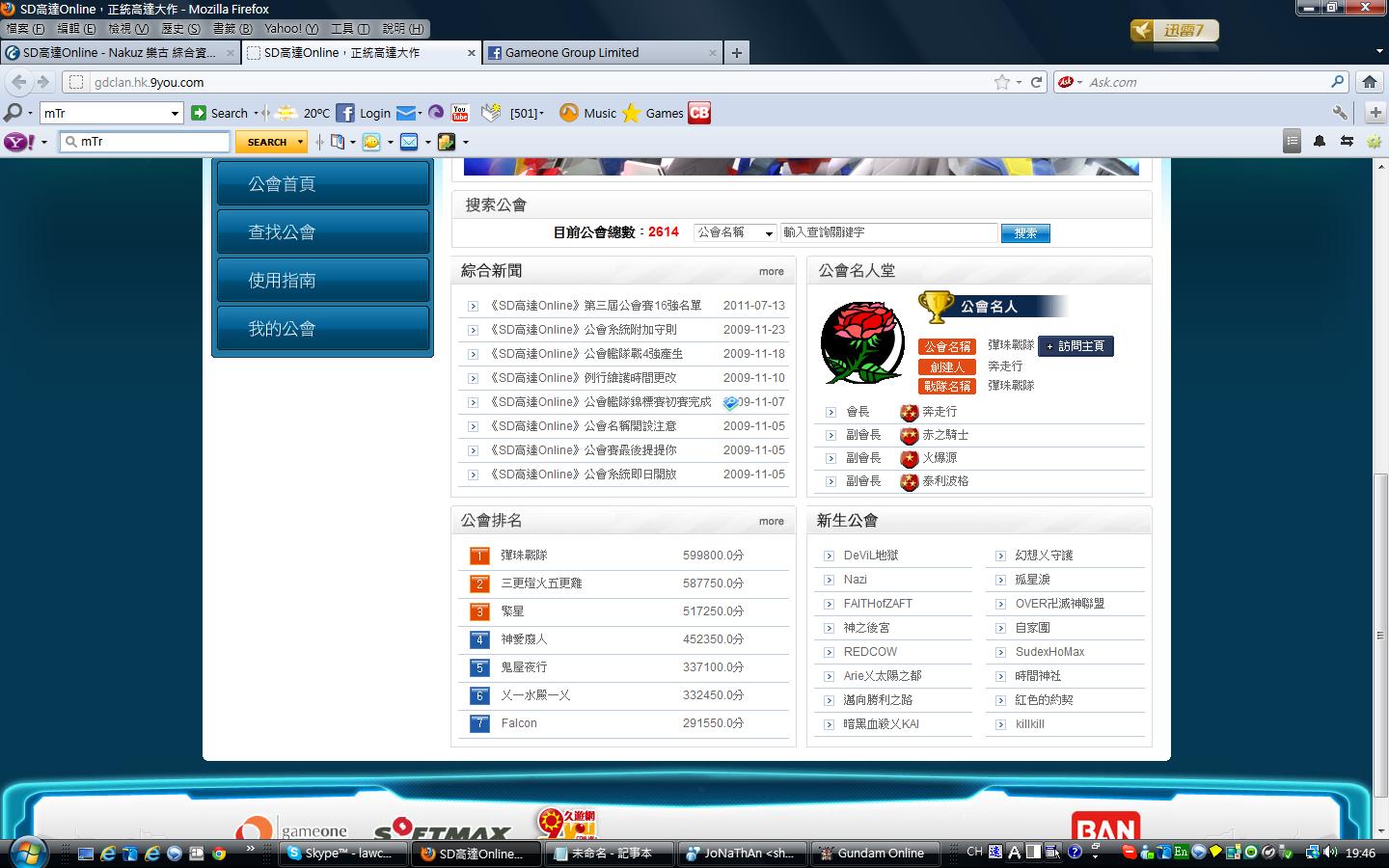Open the 我的公會 sidebar link
The height and width of the screenshot is (868, 1389).
pos(323,328)
